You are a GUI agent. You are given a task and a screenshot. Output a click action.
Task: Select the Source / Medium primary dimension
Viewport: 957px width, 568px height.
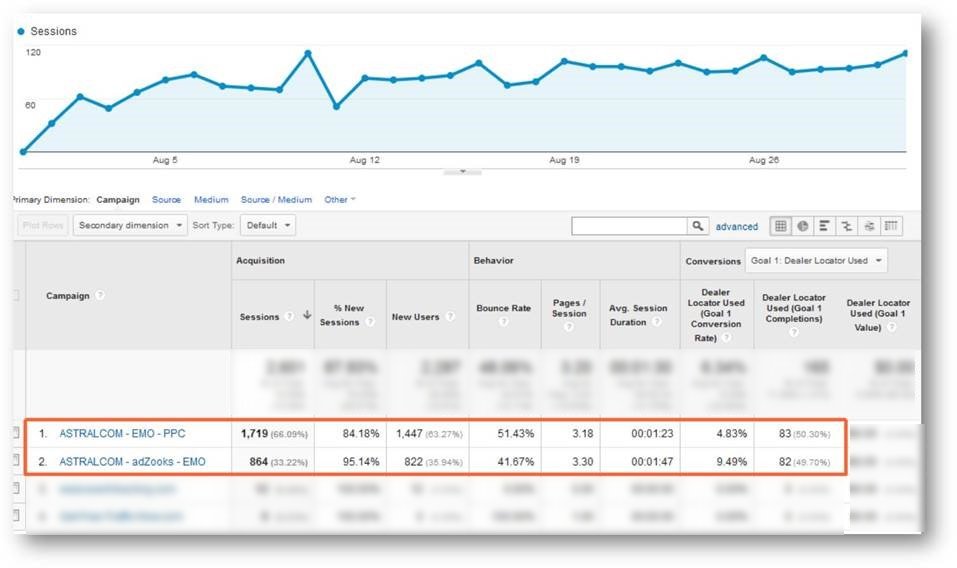point(276,200)
